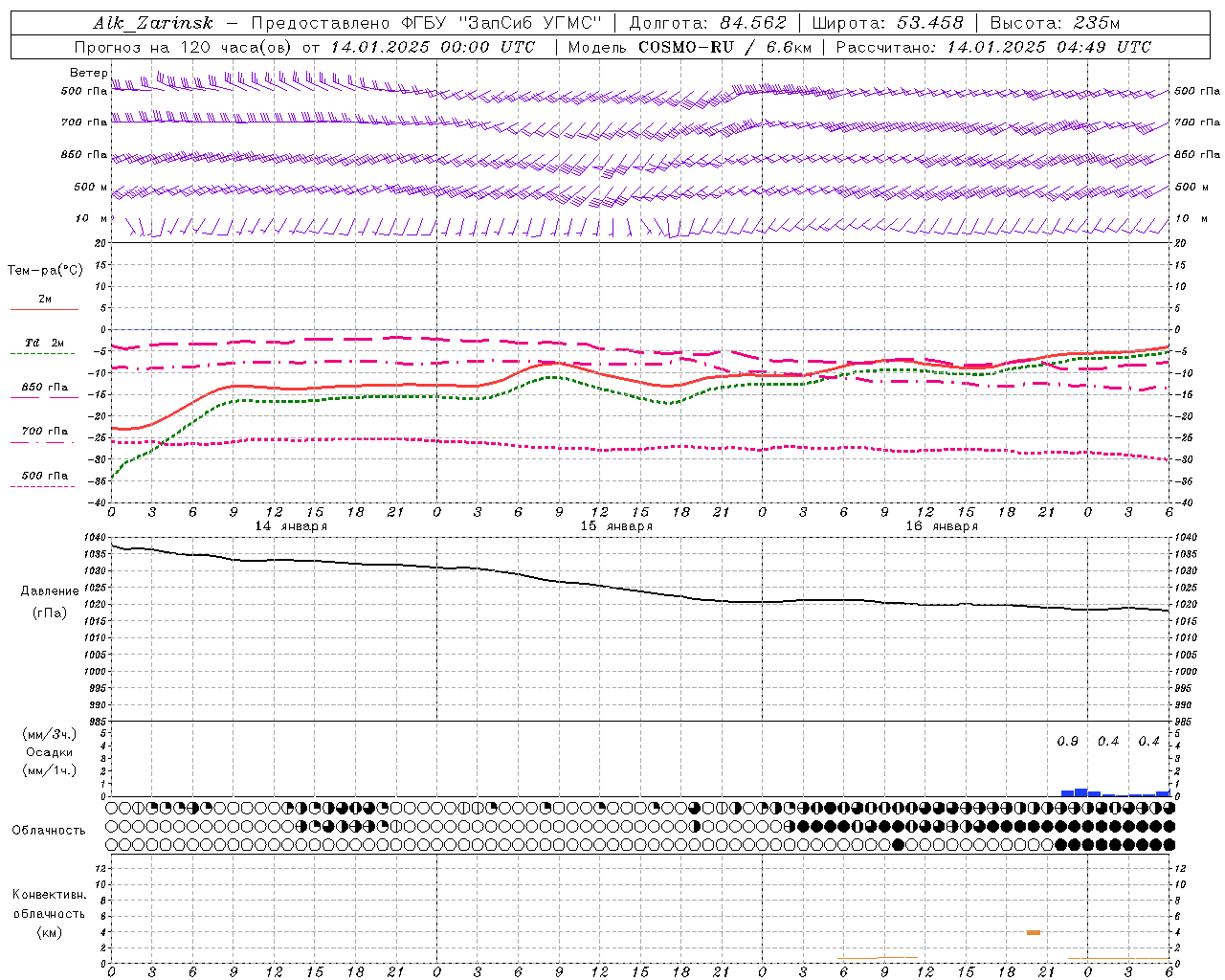The width and height of the screenshot is (1225, 980).
Task: Click the date label "15 января"
Action: (x=616, y=526)
